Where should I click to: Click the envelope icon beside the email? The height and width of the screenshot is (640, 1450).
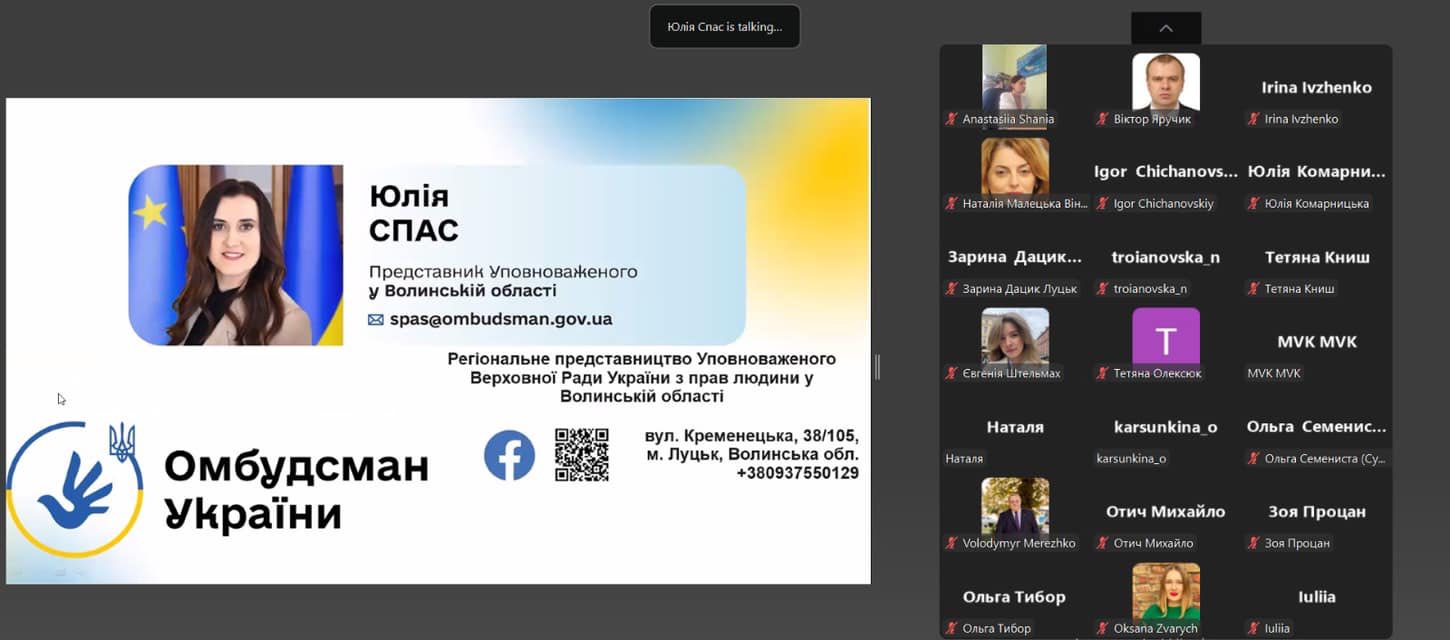tap(376, 320)
